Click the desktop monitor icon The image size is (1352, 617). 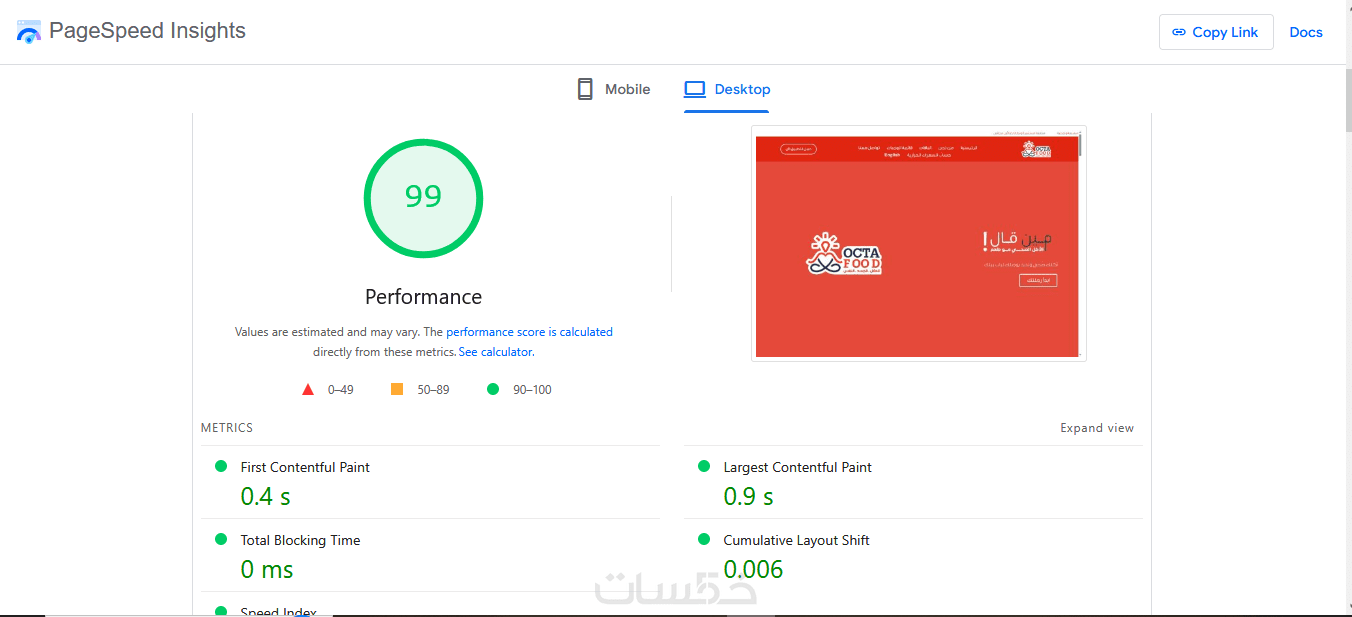[695, 89]
